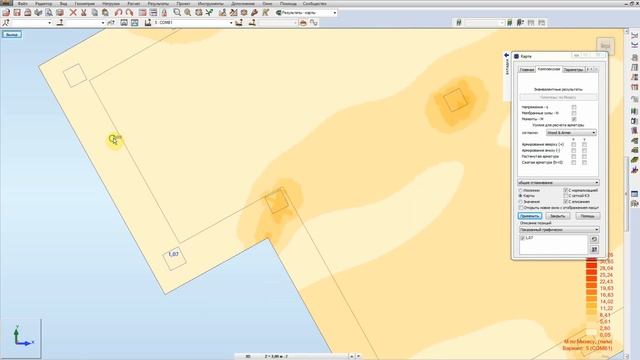Switch to the Главная tab

(x=527, y=70)
